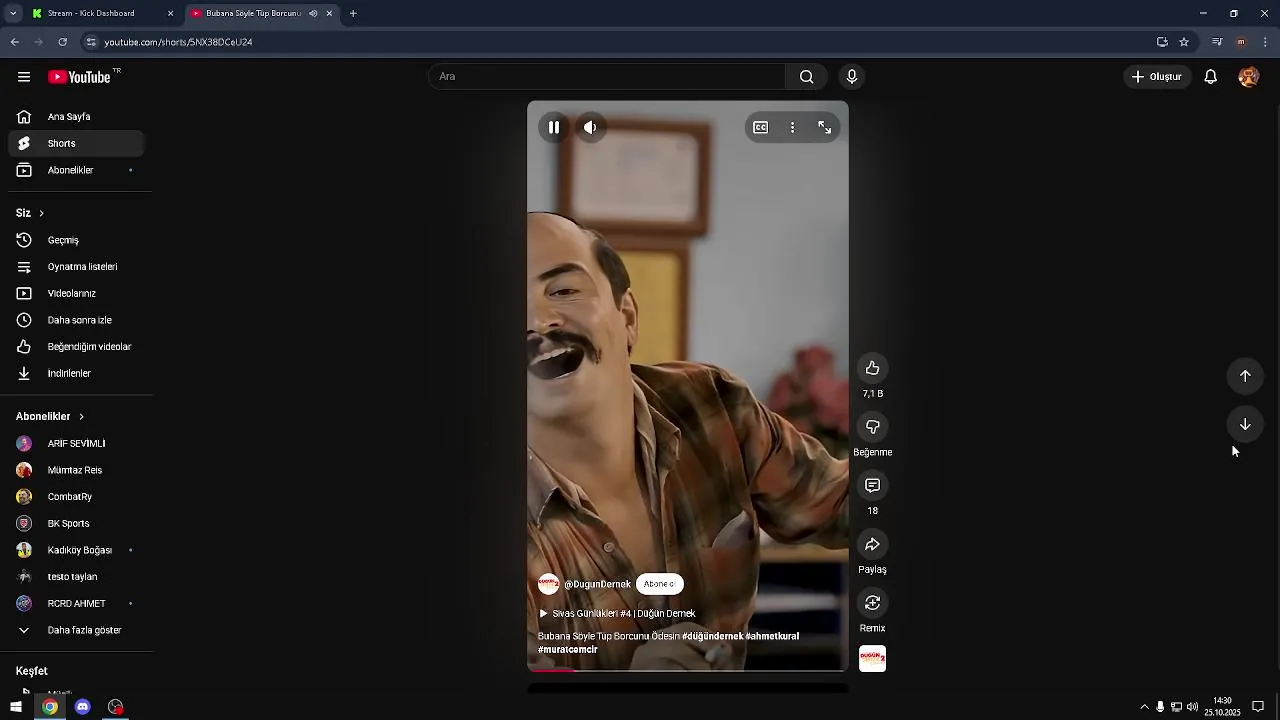1280x720 pixels.
Task: Expand Daha fazla göster subscriptions
Action: click(76, 631)
